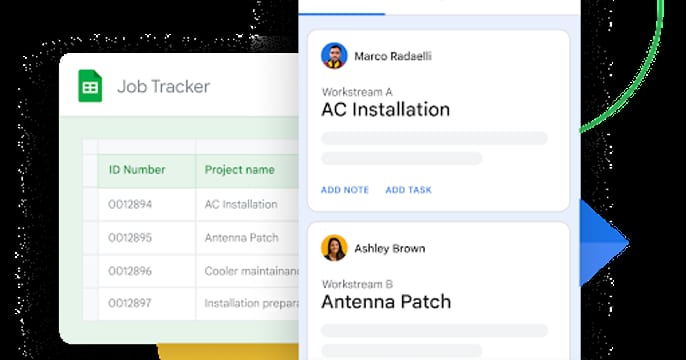Click ADD TASK on AC Installation card
Image resolution: width=686 pixels, height=360 pixels.
409,190
